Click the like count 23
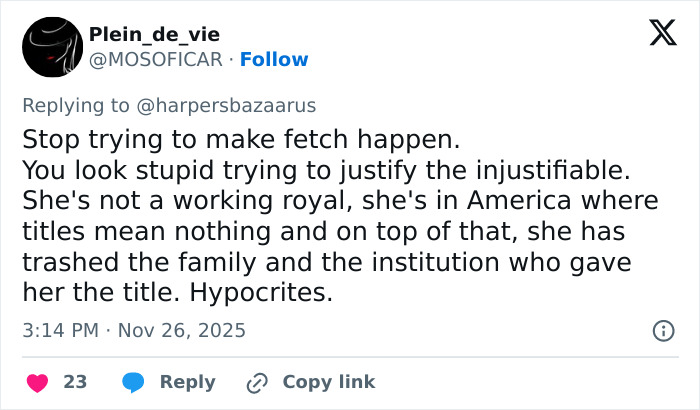Screen dimensions: 700x410 pos(75,382)
